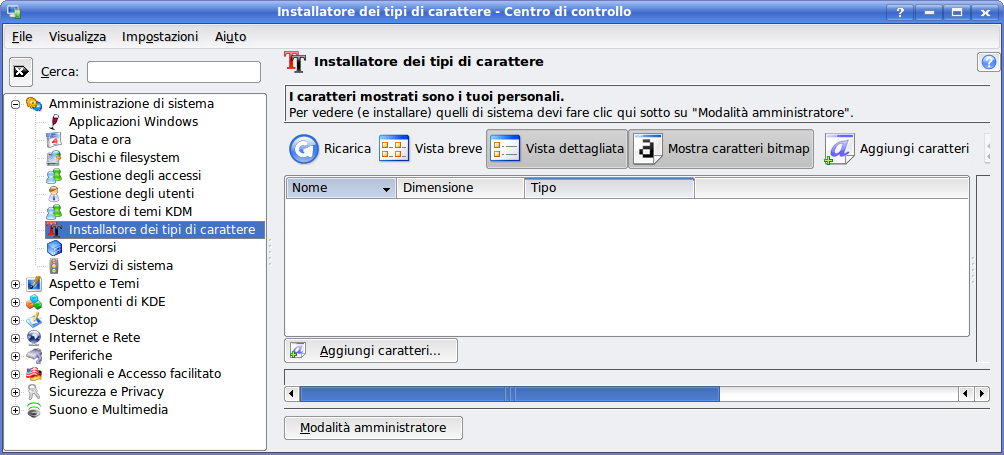This screenshot has height=455, width=1004.
Task: Open the Visualizza menu
Action: tap(77, 37)
